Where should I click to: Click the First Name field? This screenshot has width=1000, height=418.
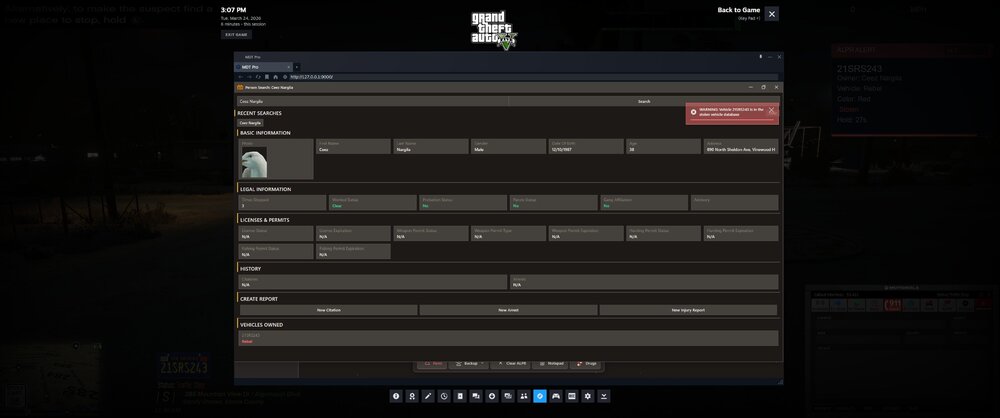[x=354, y=146]
